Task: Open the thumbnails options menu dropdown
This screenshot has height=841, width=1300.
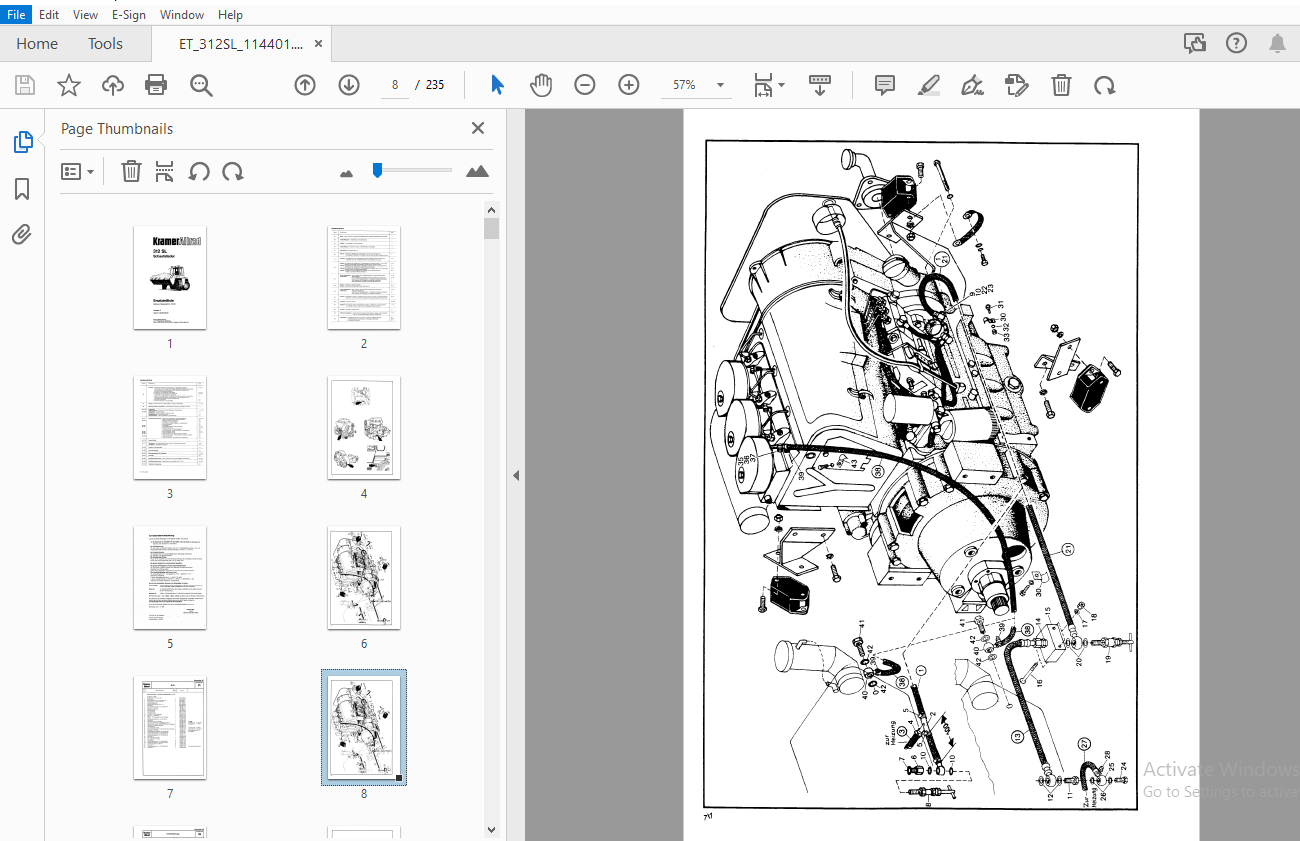Action: click(x=77, y=171)
